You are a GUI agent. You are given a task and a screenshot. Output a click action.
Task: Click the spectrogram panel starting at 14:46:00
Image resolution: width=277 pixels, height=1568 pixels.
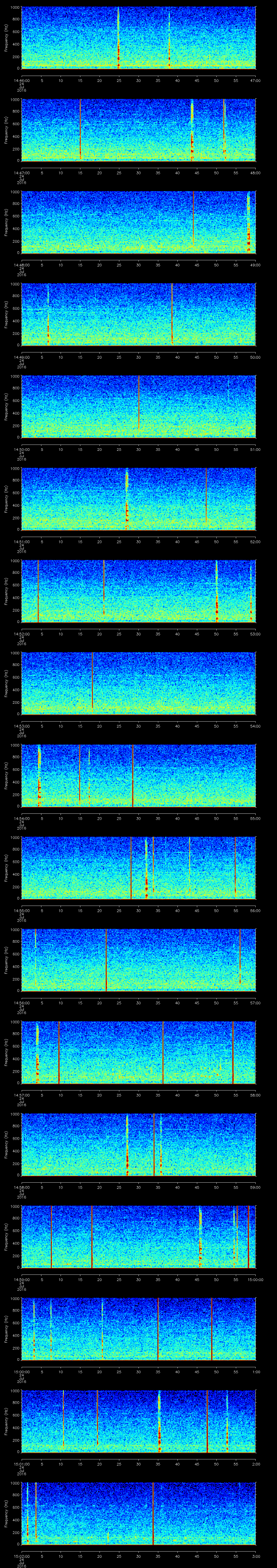pyautogui.click(x=139, y=38)
